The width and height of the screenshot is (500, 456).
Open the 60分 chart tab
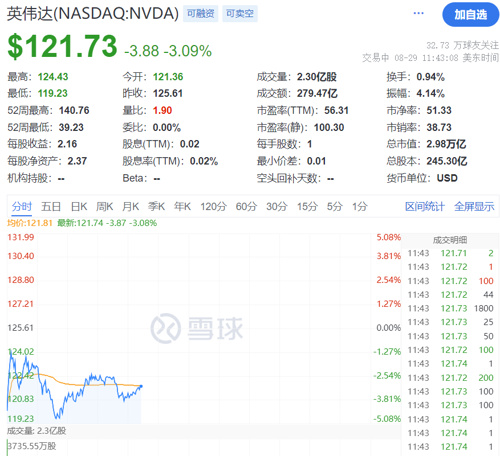tap(246, 207)
